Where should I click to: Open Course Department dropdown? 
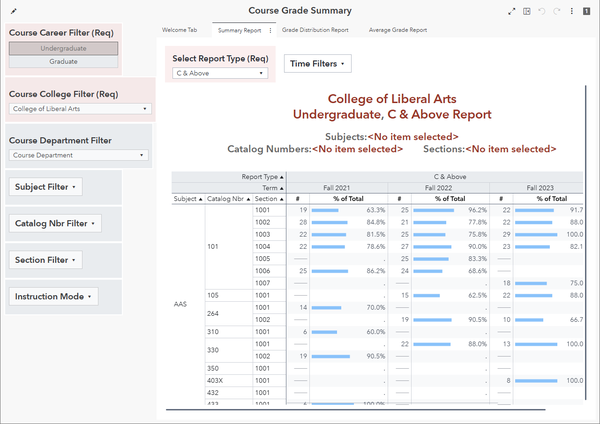pos(78,155)
